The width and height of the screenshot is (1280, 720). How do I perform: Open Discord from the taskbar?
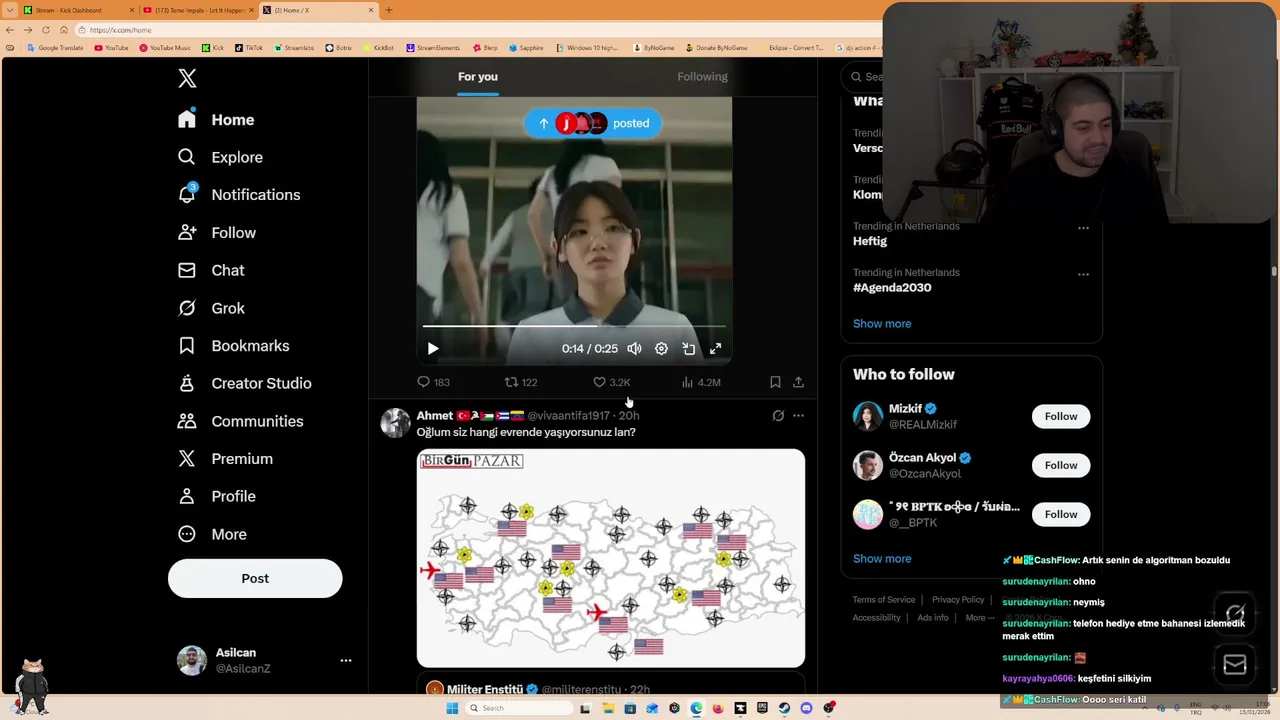(806, 708)
